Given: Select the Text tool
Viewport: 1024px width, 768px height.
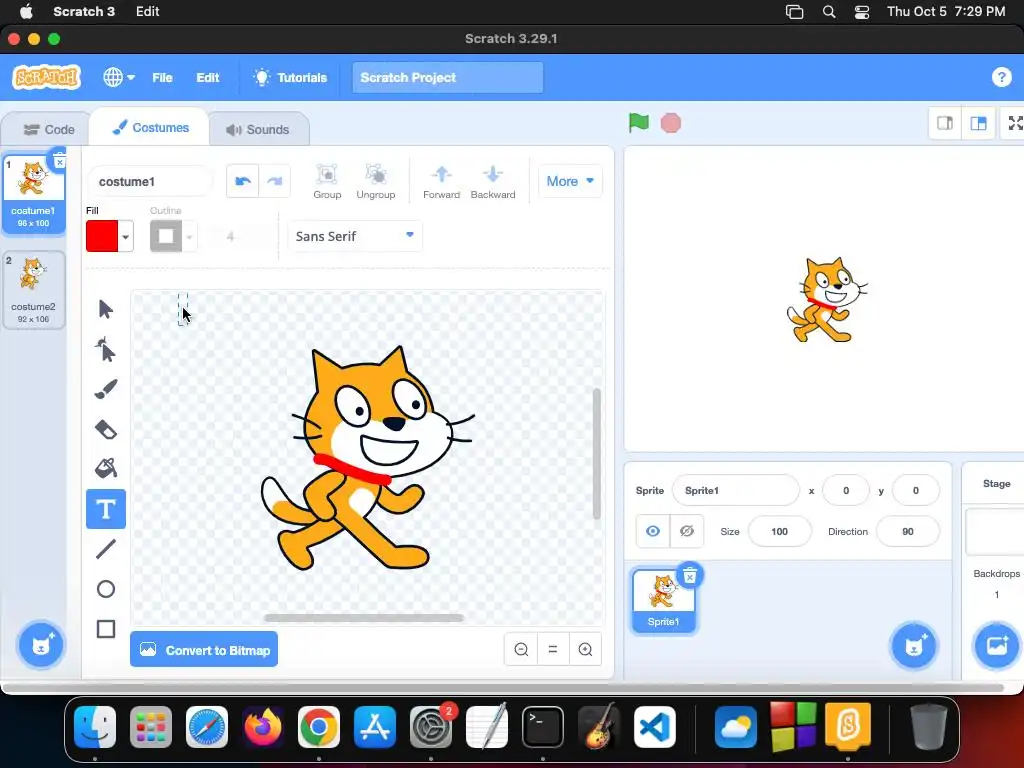Looking at the screenshot, I should (x=106, y=509).
